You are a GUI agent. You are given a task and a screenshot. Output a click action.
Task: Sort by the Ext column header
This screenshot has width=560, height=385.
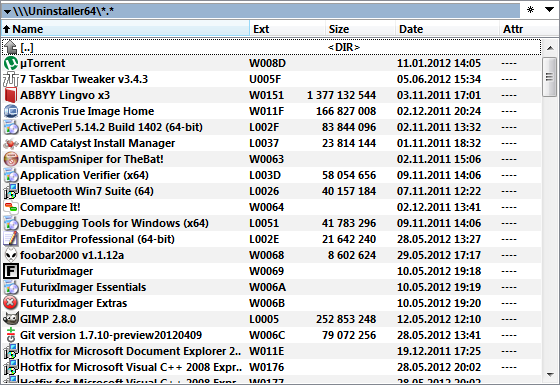click(288, 29)
